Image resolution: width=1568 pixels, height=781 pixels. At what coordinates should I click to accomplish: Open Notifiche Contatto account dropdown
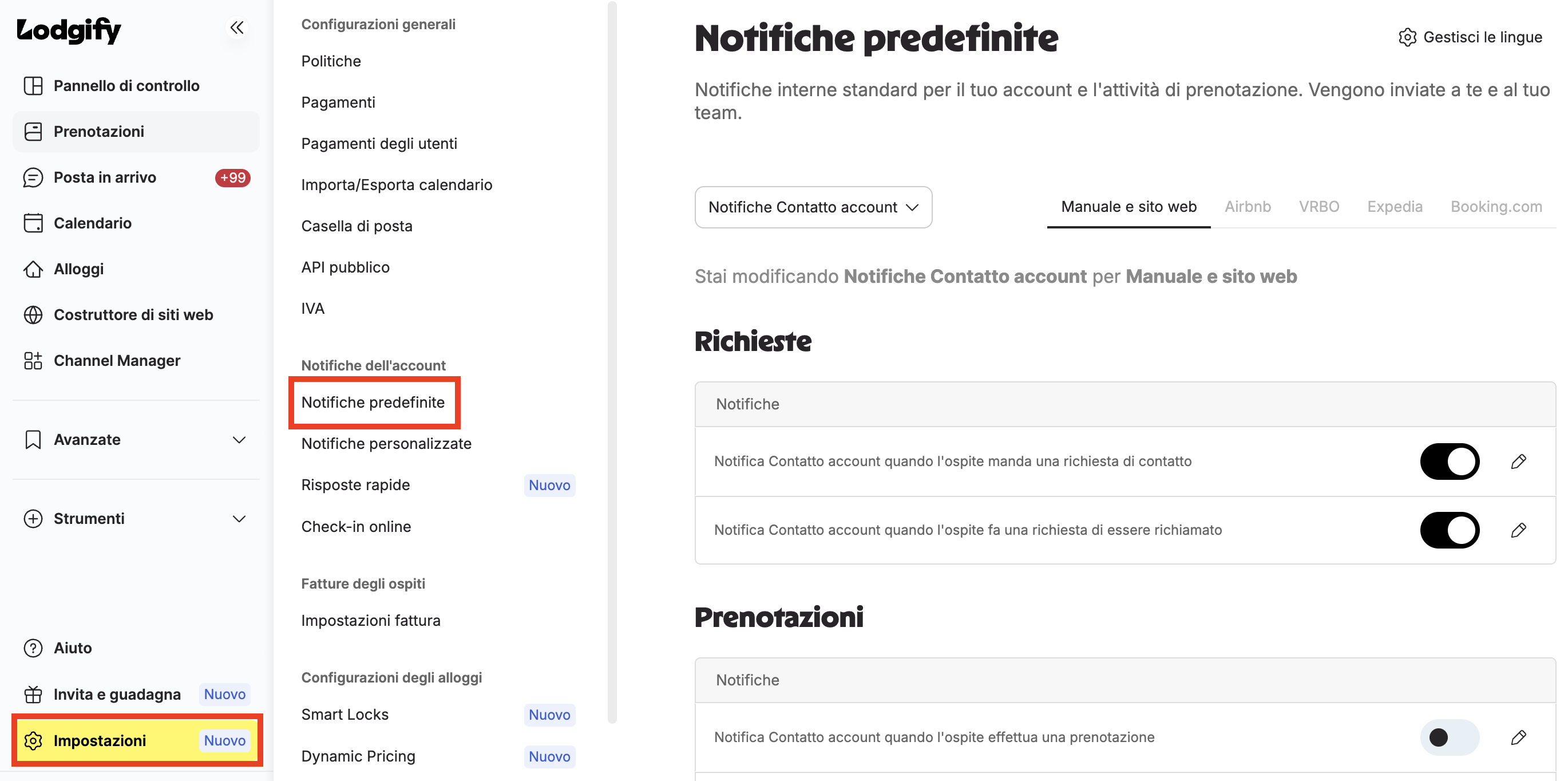pos(813,207)
